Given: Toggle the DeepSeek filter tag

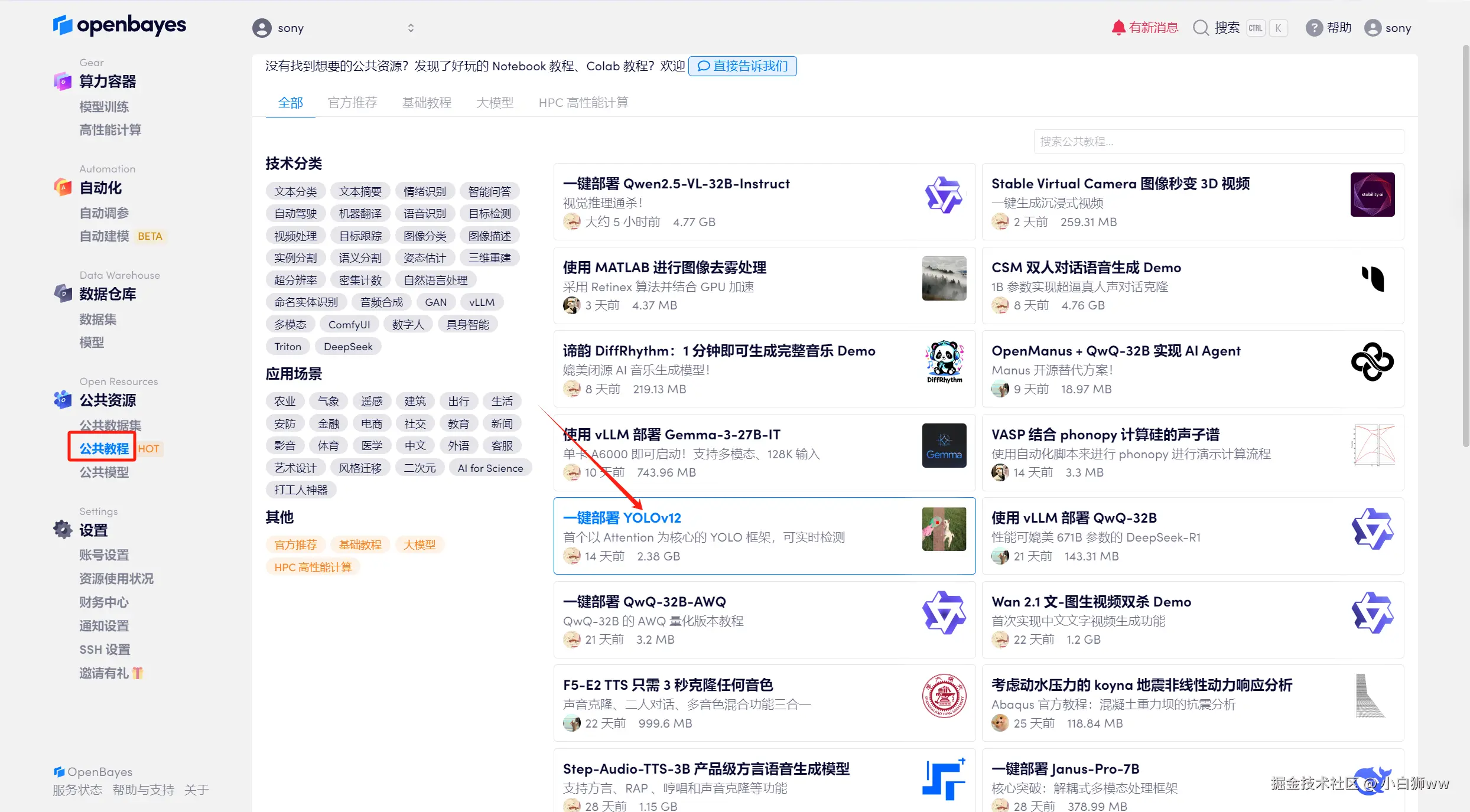Looking at the screenshot, I should 348,347.
